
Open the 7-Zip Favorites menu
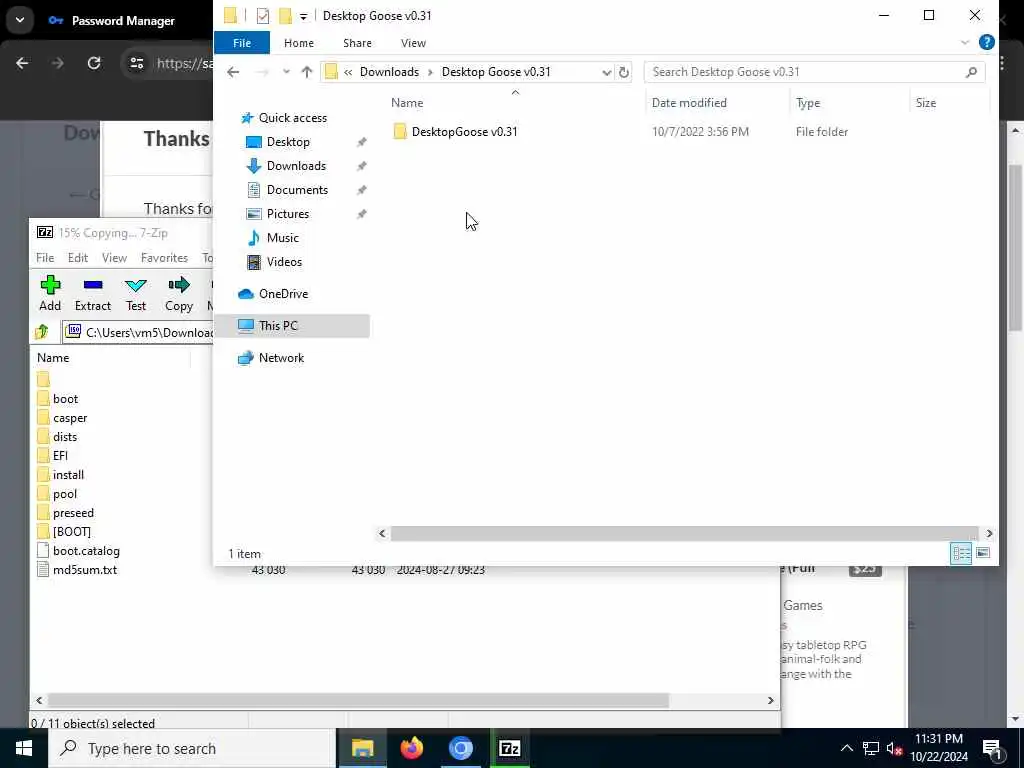164,257
